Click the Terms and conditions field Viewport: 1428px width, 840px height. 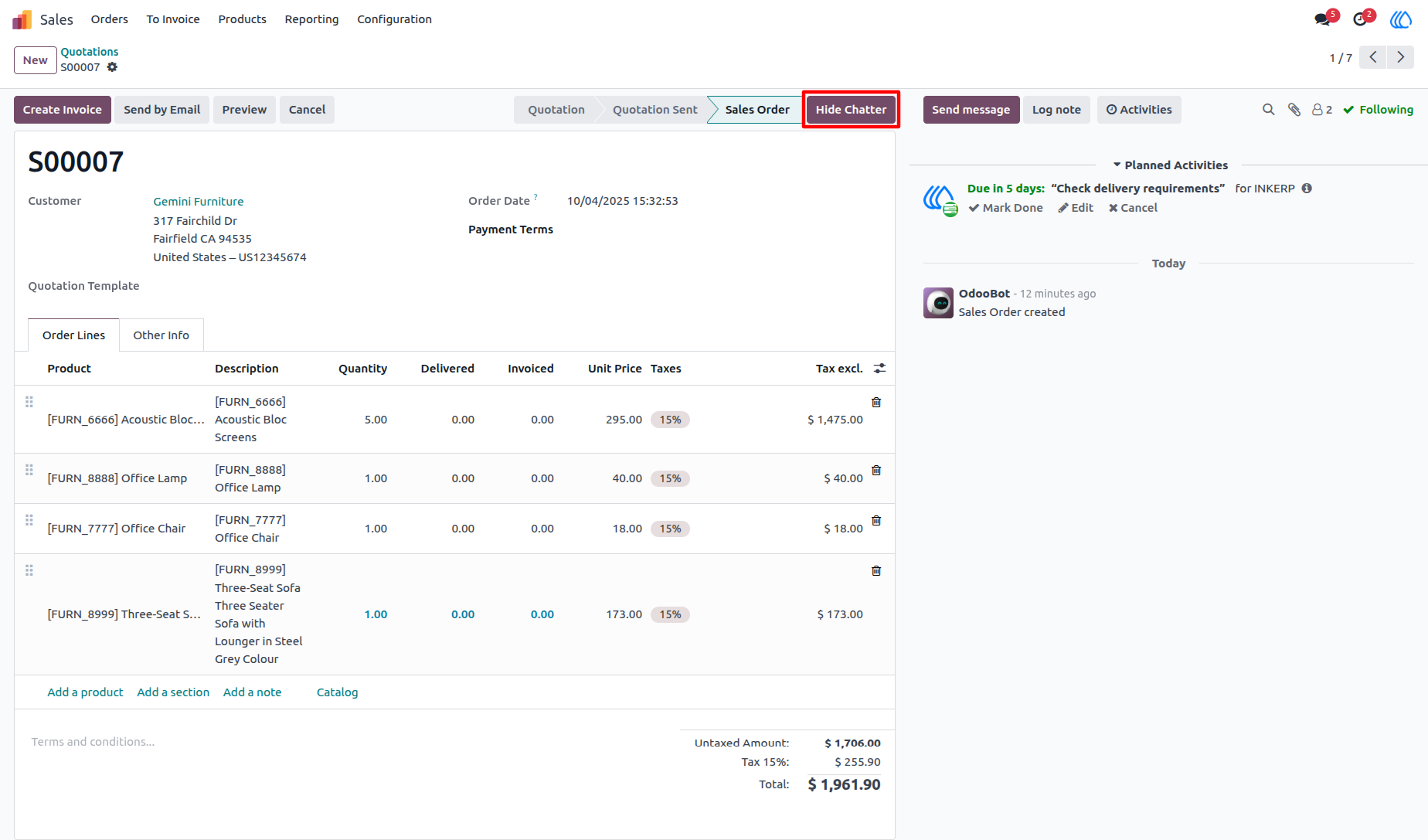coord(93,742)
